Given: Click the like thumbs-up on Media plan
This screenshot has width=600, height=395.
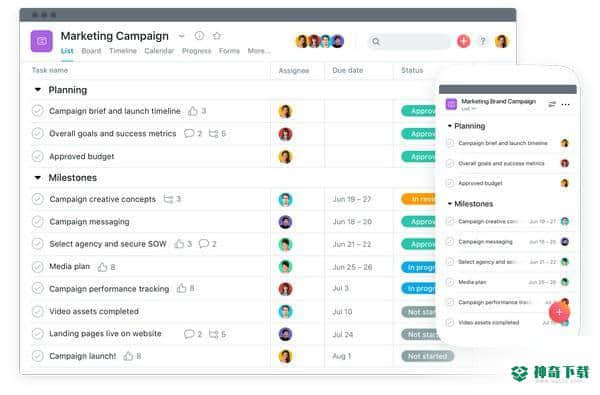Looking at the screenshot, I should [x=102, y=267].
